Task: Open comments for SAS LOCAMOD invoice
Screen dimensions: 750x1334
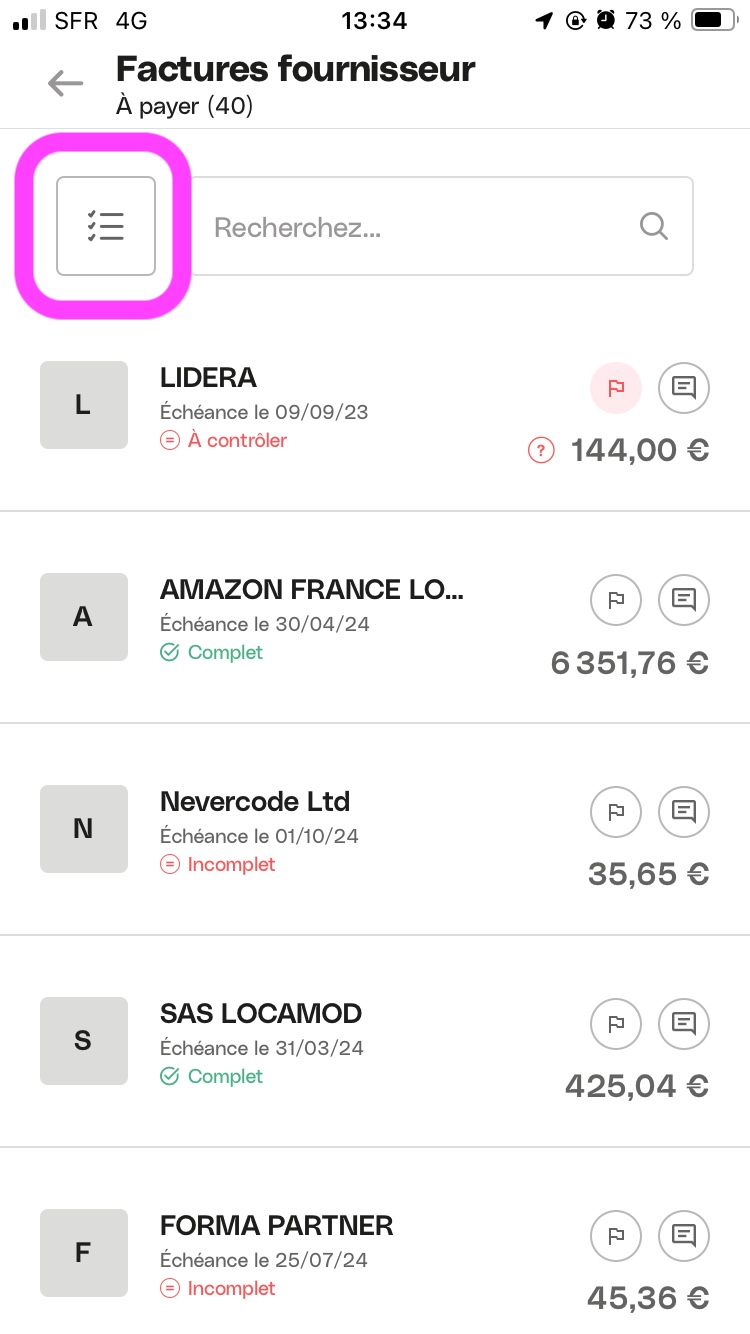Action: (684, 1023)
